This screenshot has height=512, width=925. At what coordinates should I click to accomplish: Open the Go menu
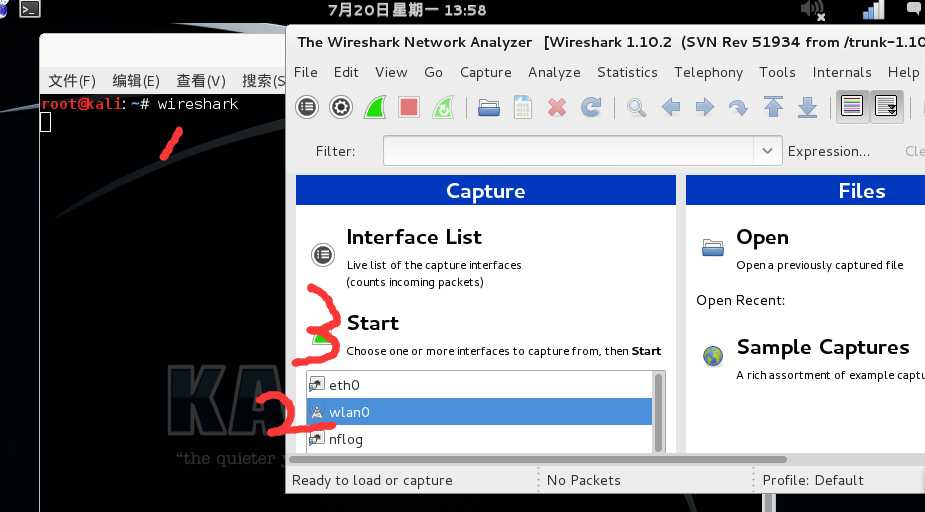(x=433, y=72)
